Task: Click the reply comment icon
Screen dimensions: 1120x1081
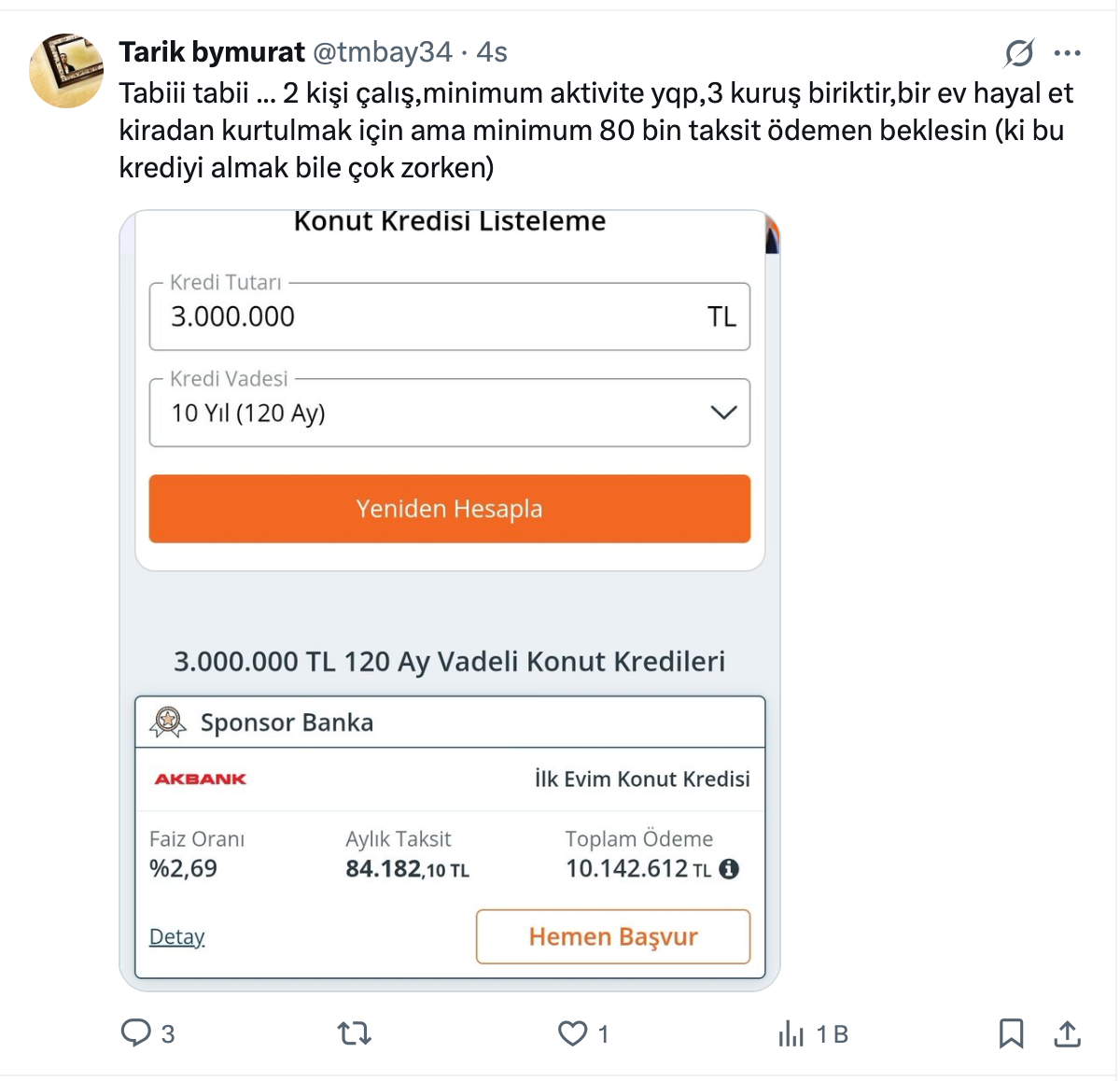Action: point(136,1032)
